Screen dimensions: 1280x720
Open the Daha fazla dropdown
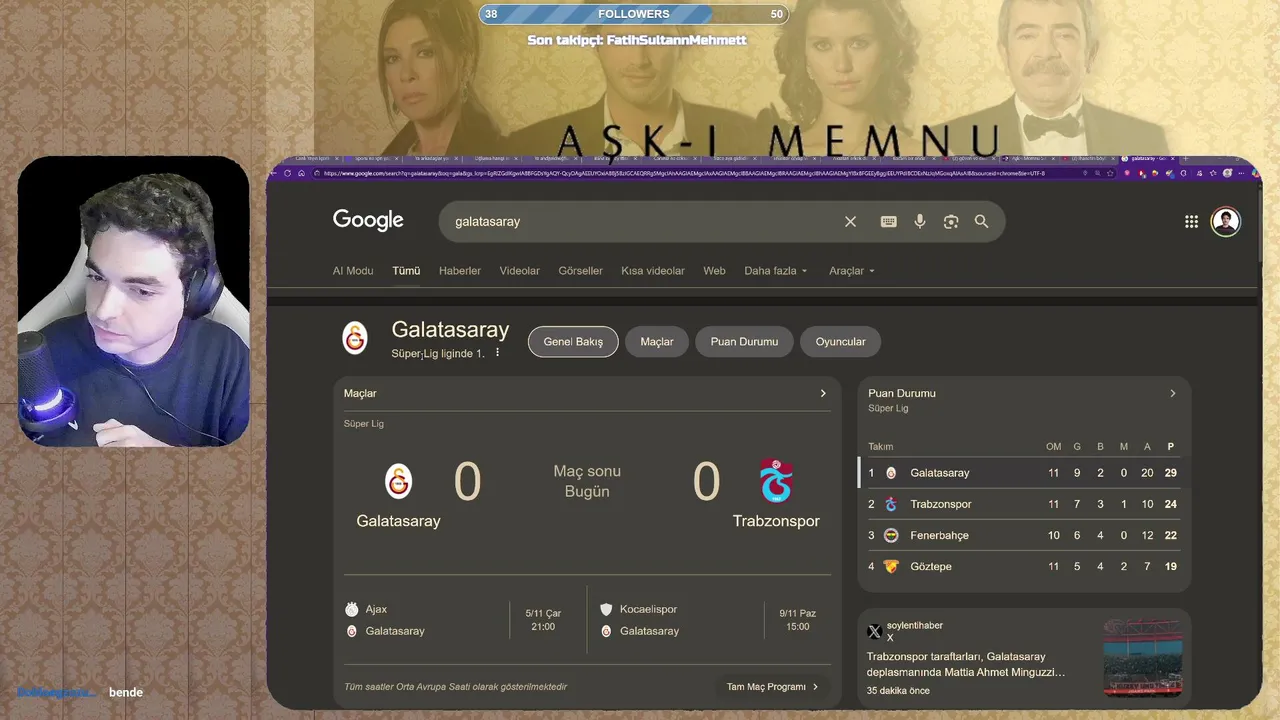click(775, 271)
